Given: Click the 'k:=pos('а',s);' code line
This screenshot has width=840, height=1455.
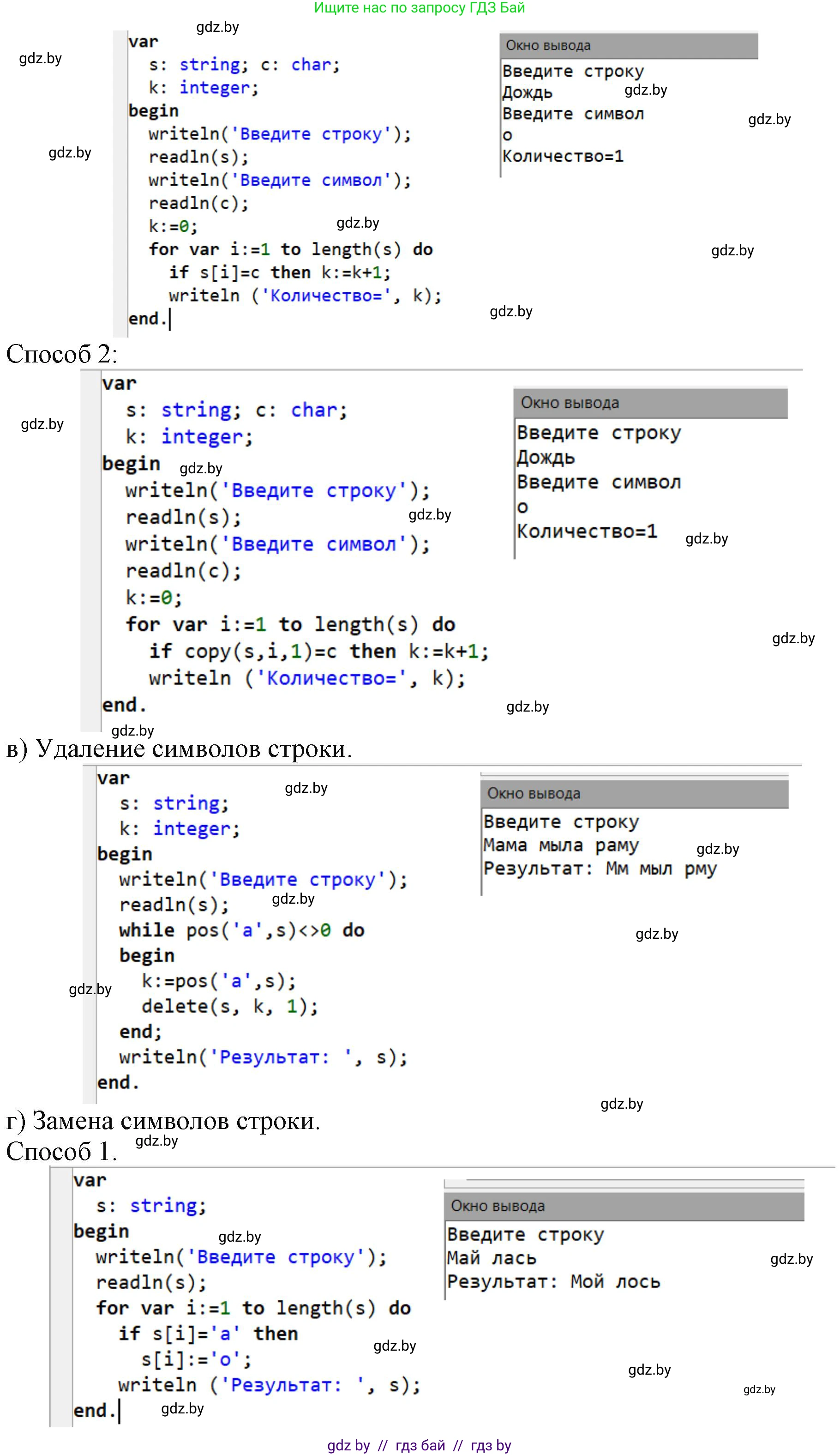Looking at the screenshot, I should pos(219,981).
